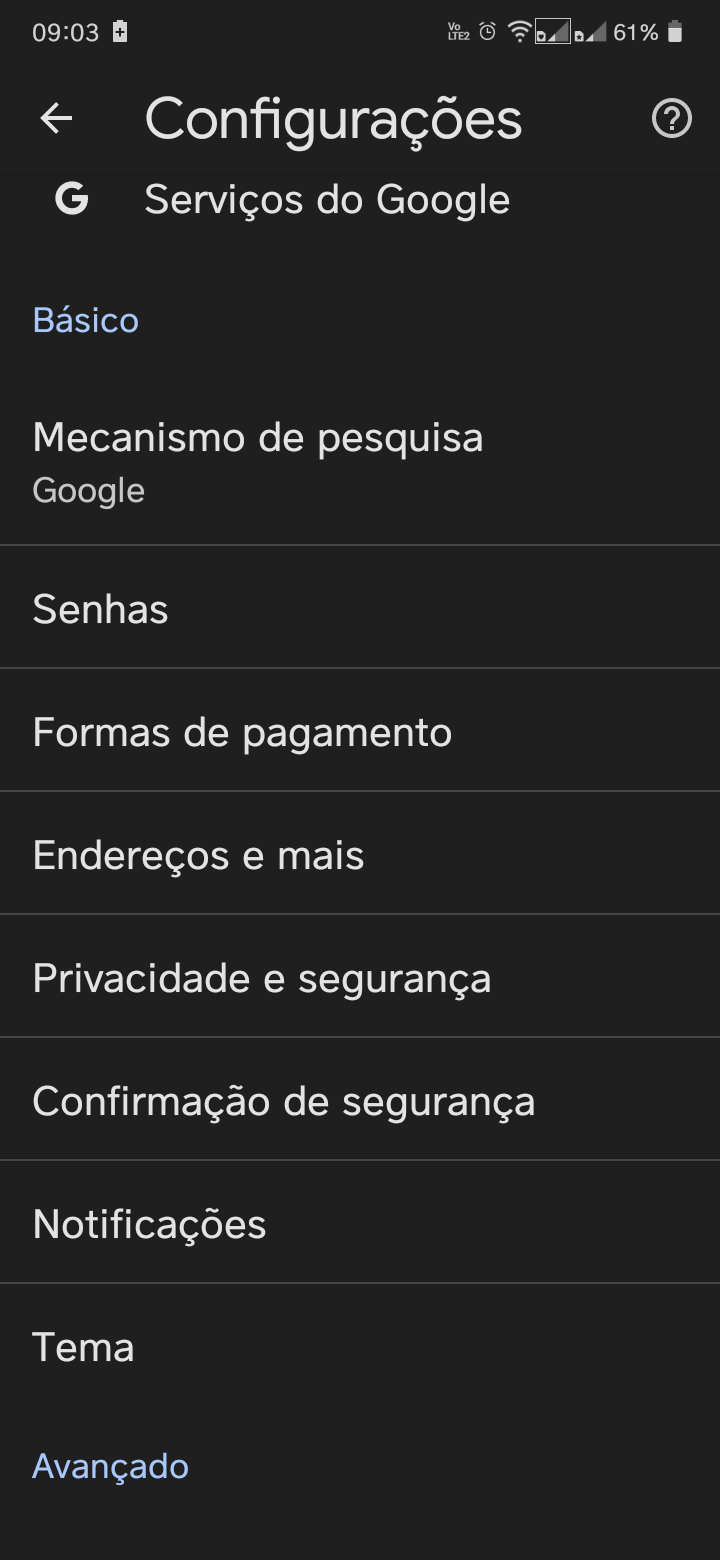Tap the battery icon in status bar
720x1560 pixels.
(x=675, y=33)
